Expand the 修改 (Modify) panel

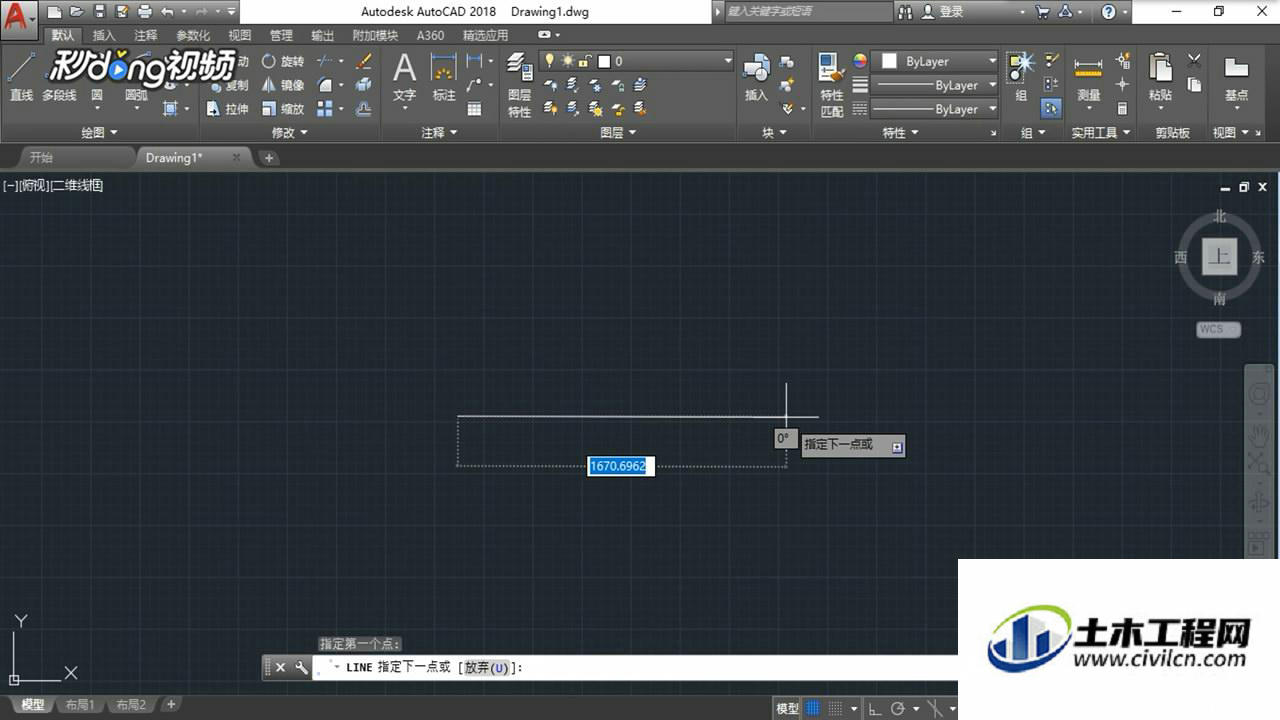290,132
